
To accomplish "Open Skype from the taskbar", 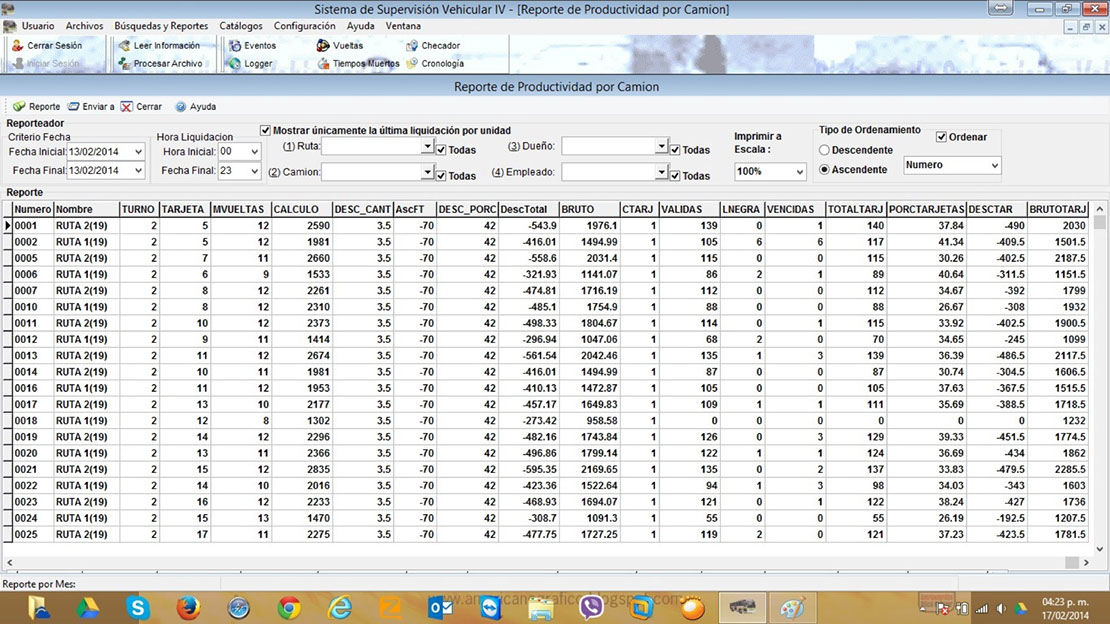I will pyautogui.click(x=137, y=607).
